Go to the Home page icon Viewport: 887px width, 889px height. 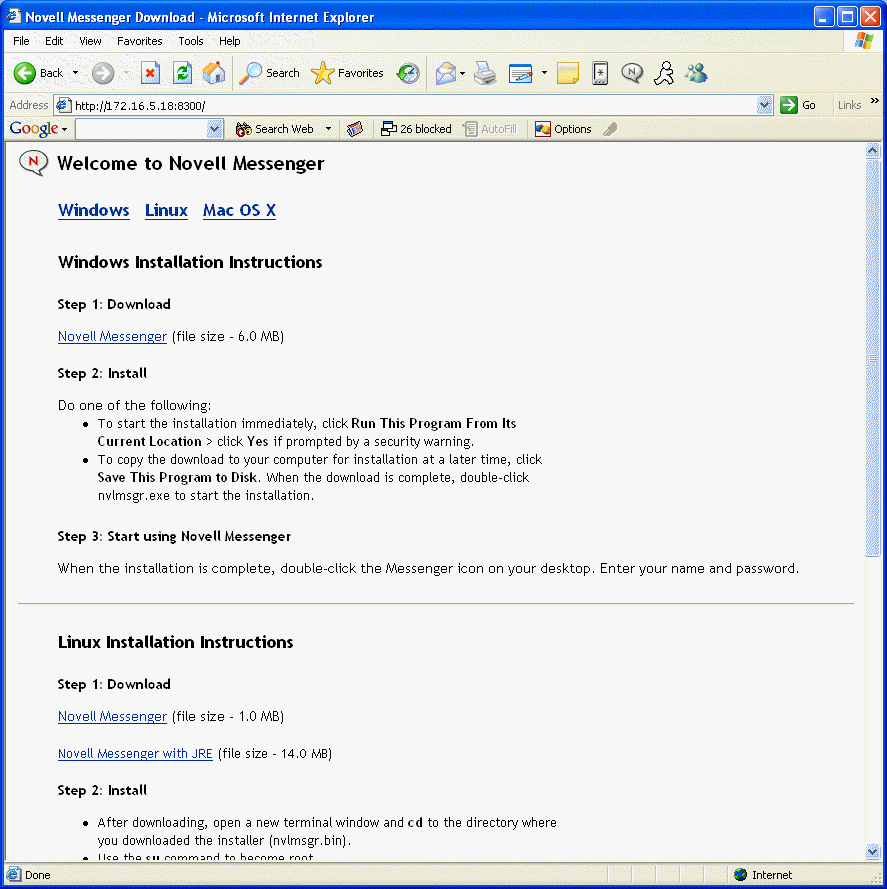214,73
